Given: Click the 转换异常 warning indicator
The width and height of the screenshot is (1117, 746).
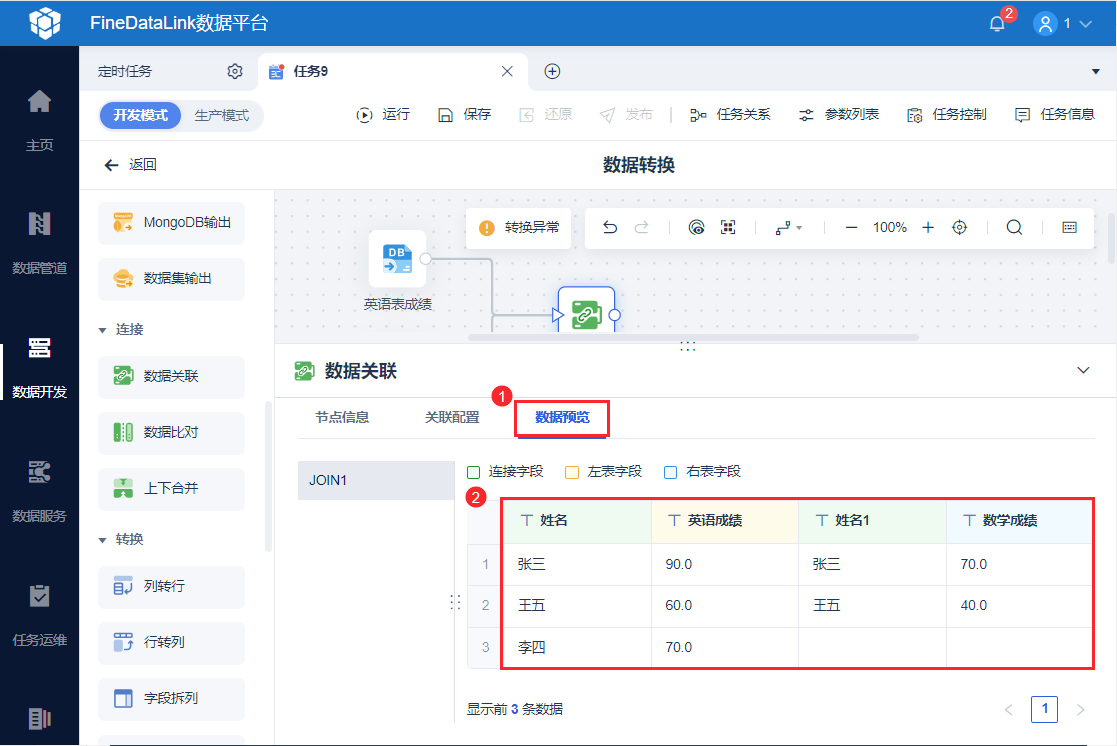Looking at the screenshot, I should tap(519, 227).
